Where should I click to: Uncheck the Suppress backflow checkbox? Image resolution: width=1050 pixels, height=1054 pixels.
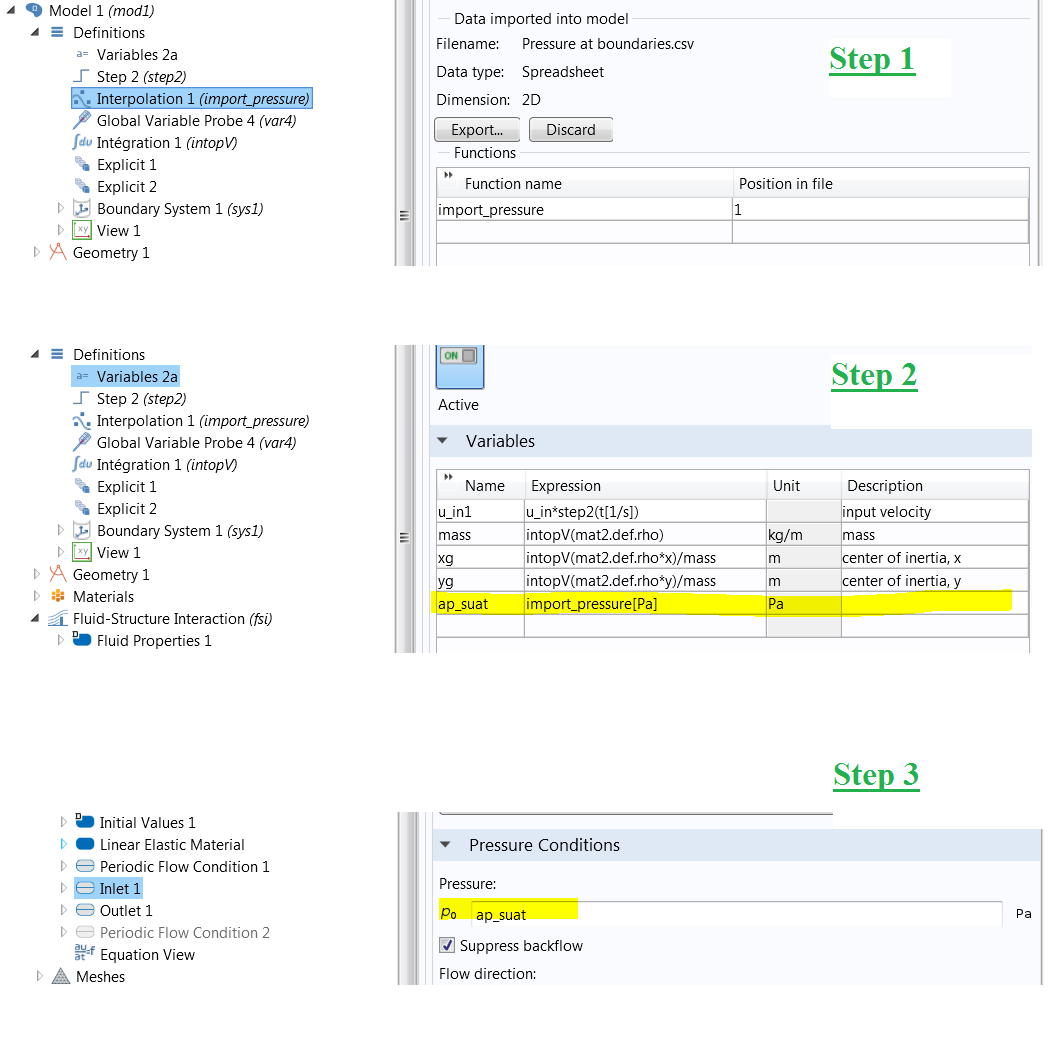click(447, 946)
